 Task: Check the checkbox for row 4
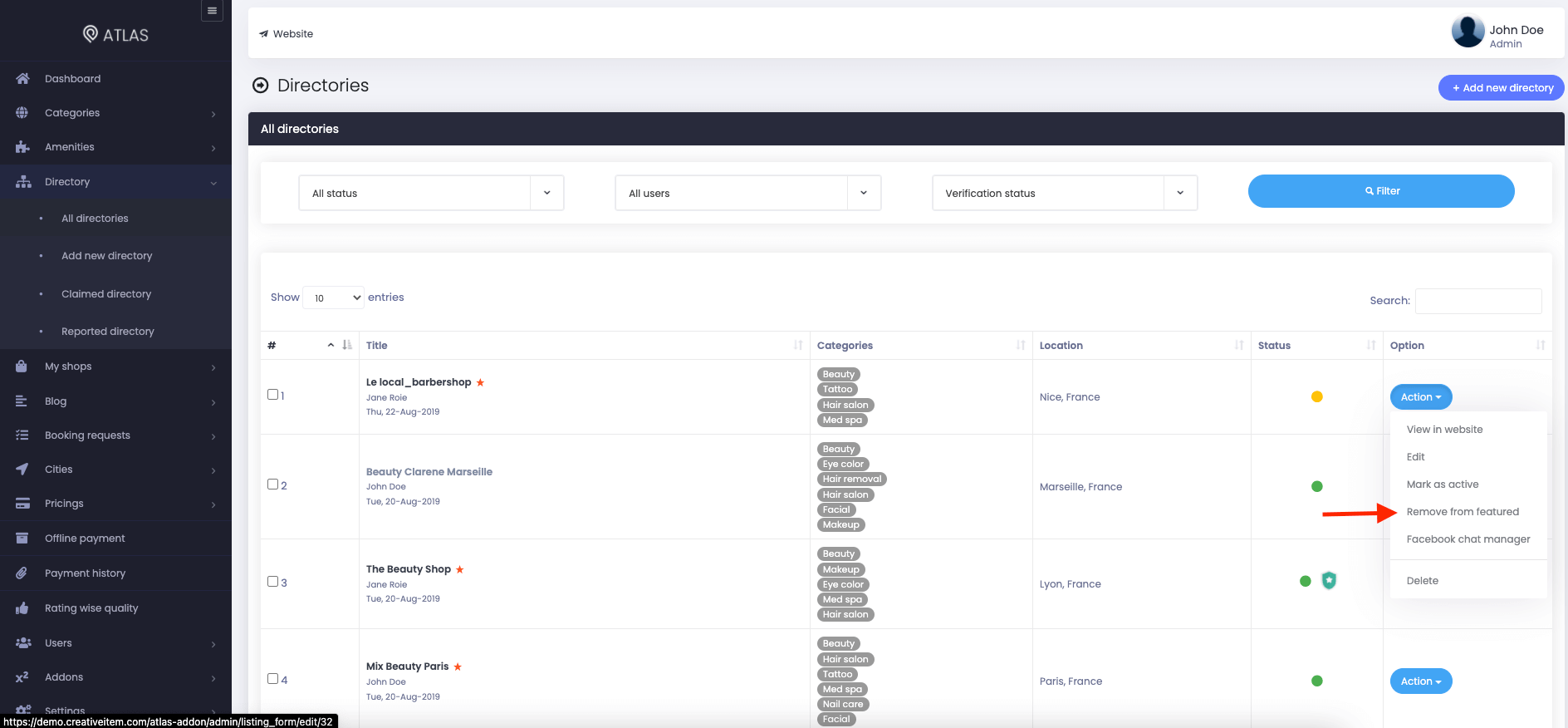[272, 679]
